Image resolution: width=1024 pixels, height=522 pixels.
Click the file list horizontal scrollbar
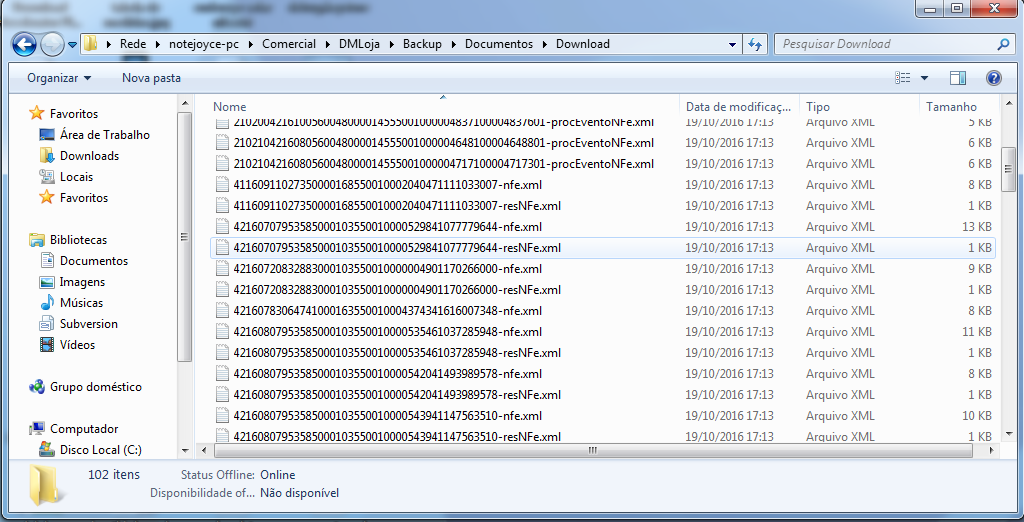pyautogui.click(x=592, y=450)
